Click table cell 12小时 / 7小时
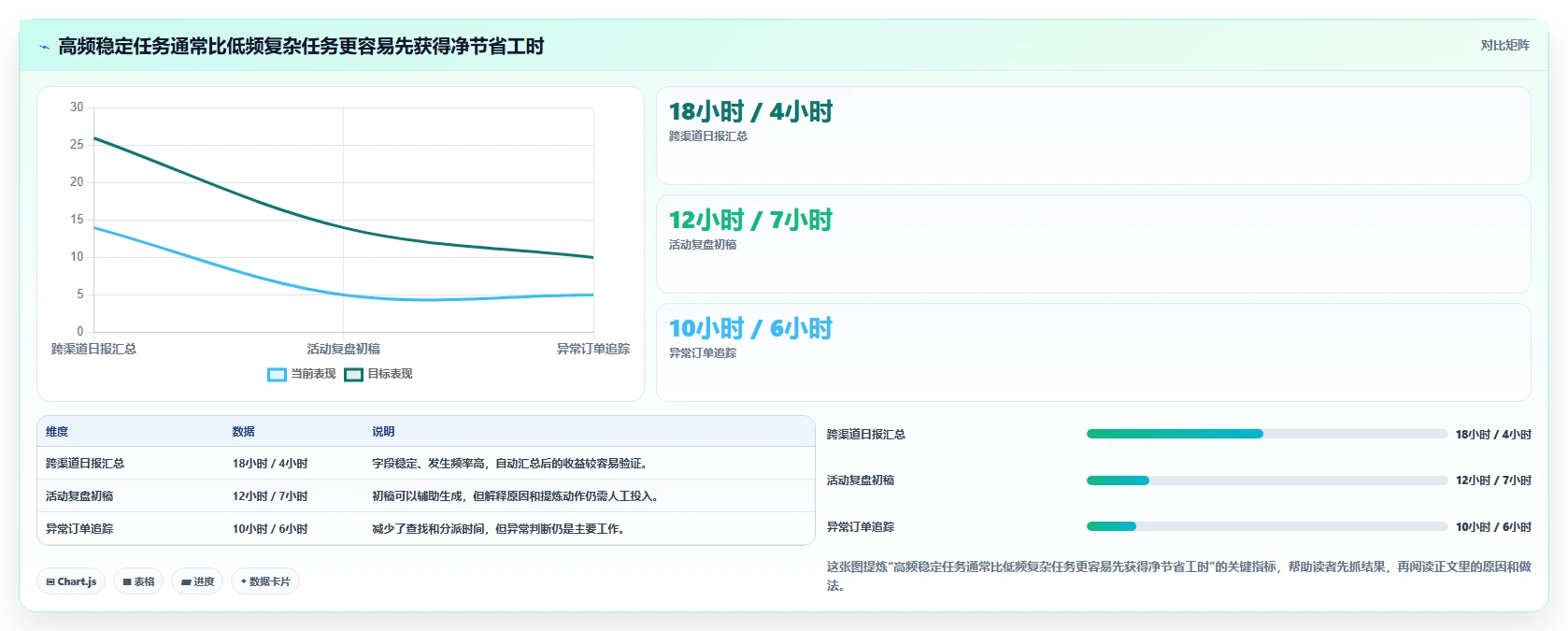The width and height of the screenshot is (1568, 631). pyautogui.click(x=270, y=496)
